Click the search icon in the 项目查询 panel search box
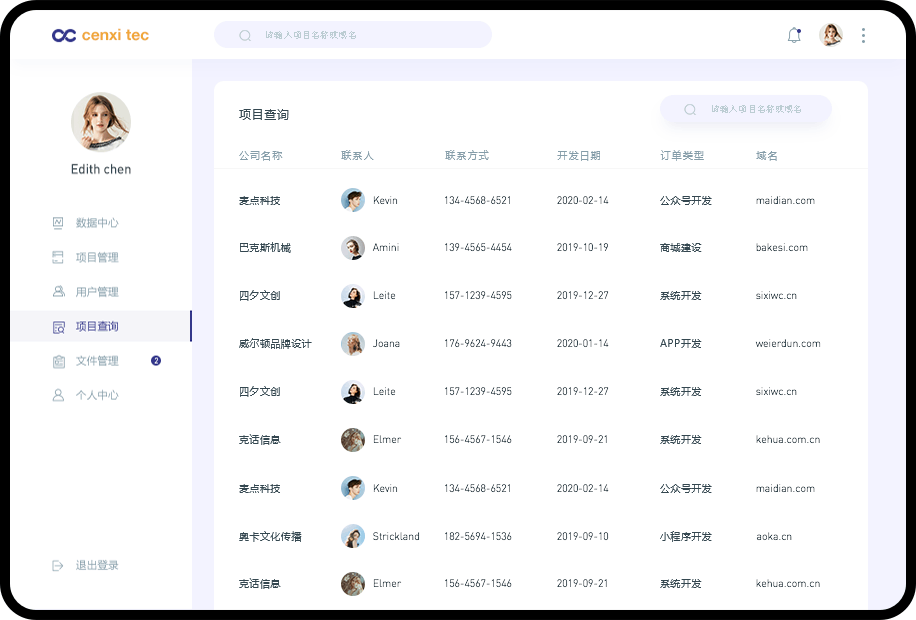The width and height of the screenshot is (916, 620). point(690,109)
